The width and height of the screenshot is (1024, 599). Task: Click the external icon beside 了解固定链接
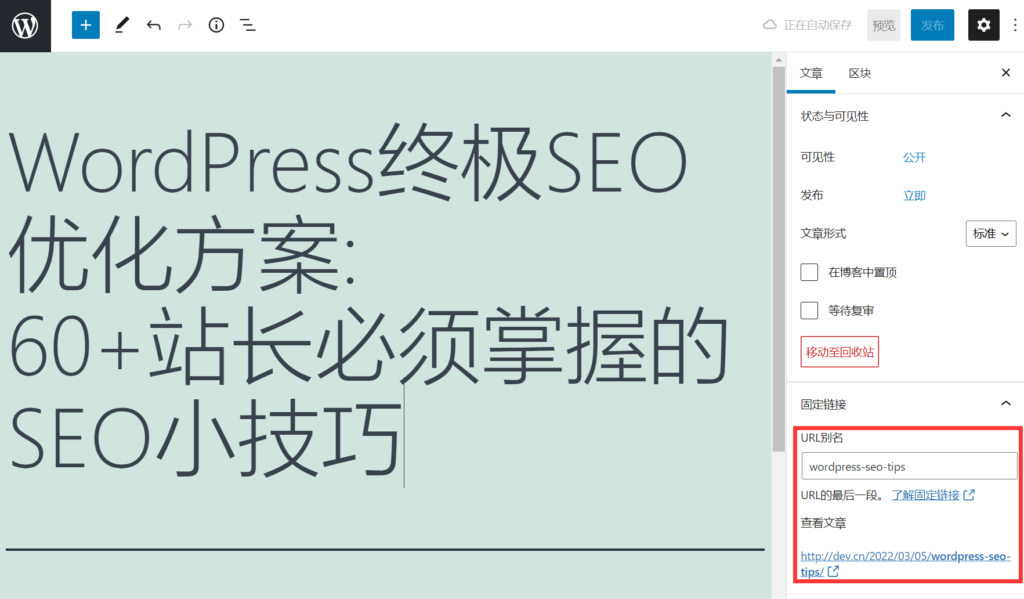point(969,495)
